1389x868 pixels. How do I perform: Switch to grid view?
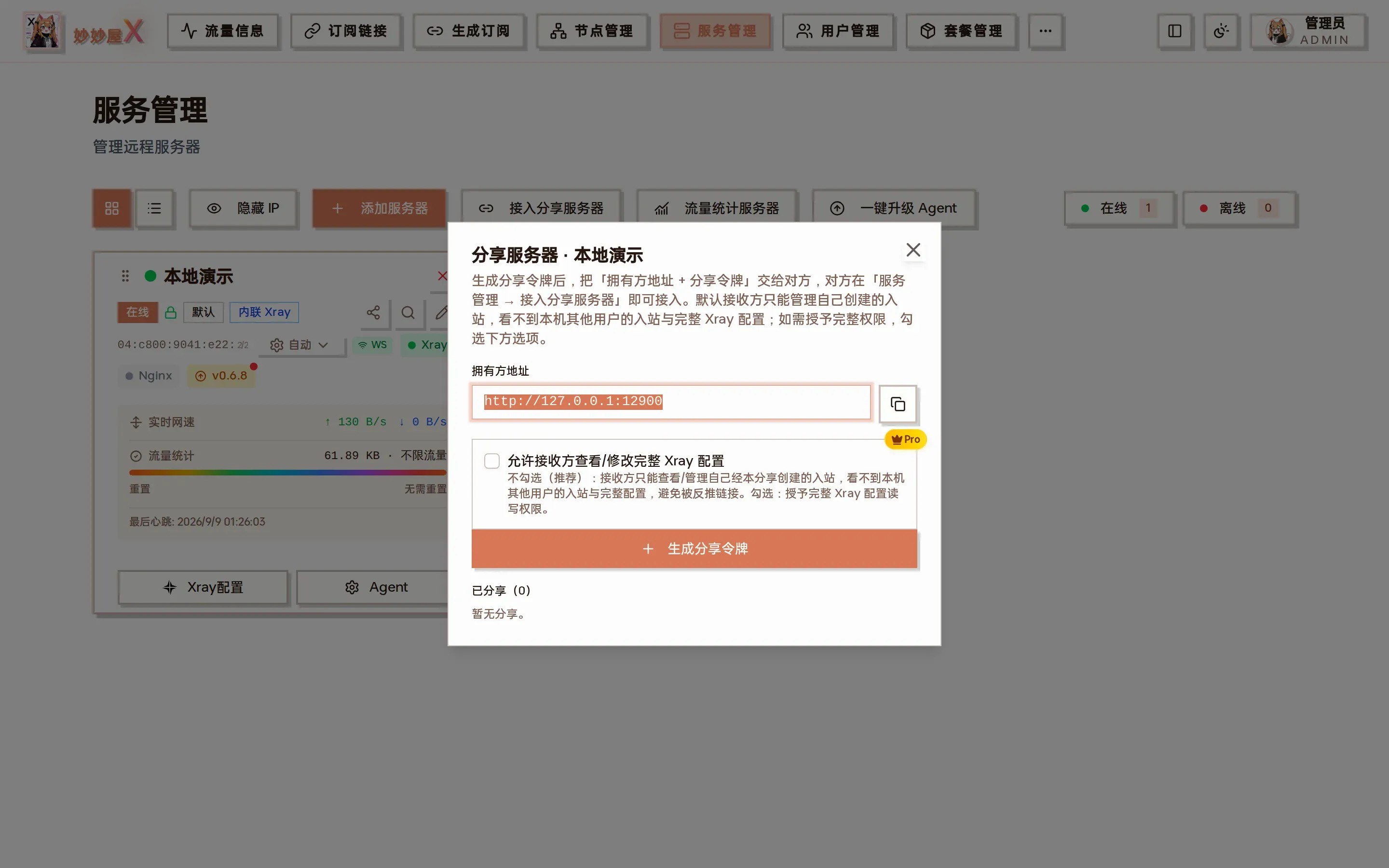click(x=112, y=208)
